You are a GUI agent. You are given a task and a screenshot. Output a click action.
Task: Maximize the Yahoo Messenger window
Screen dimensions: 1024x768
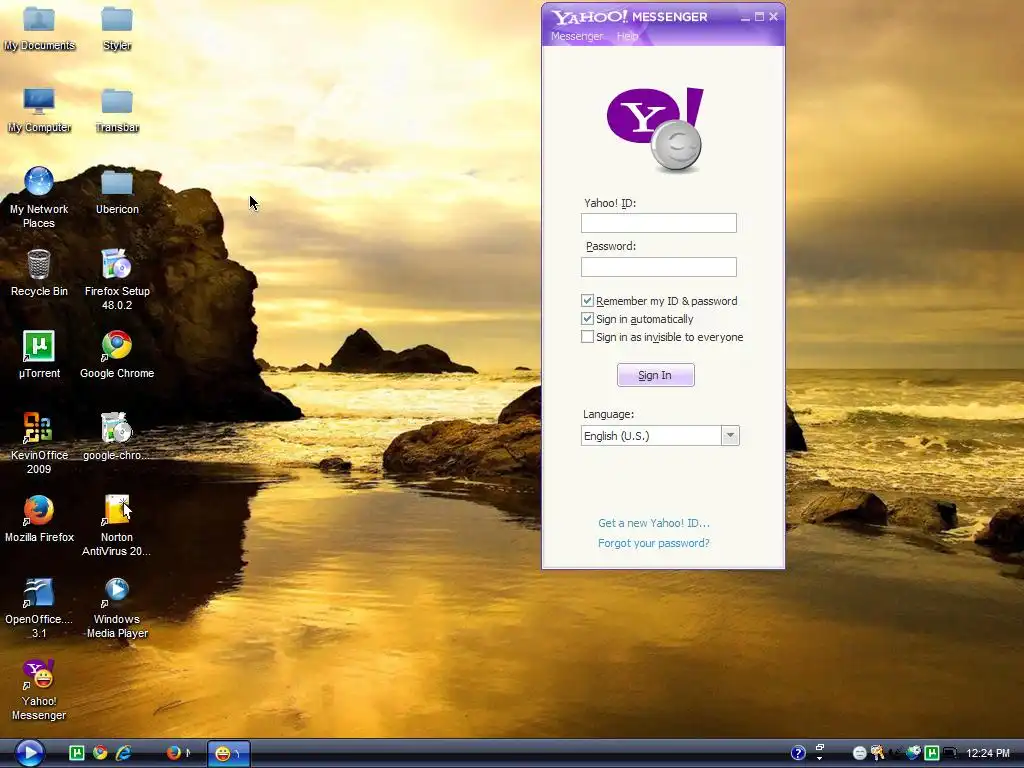(x=760, y=17)
